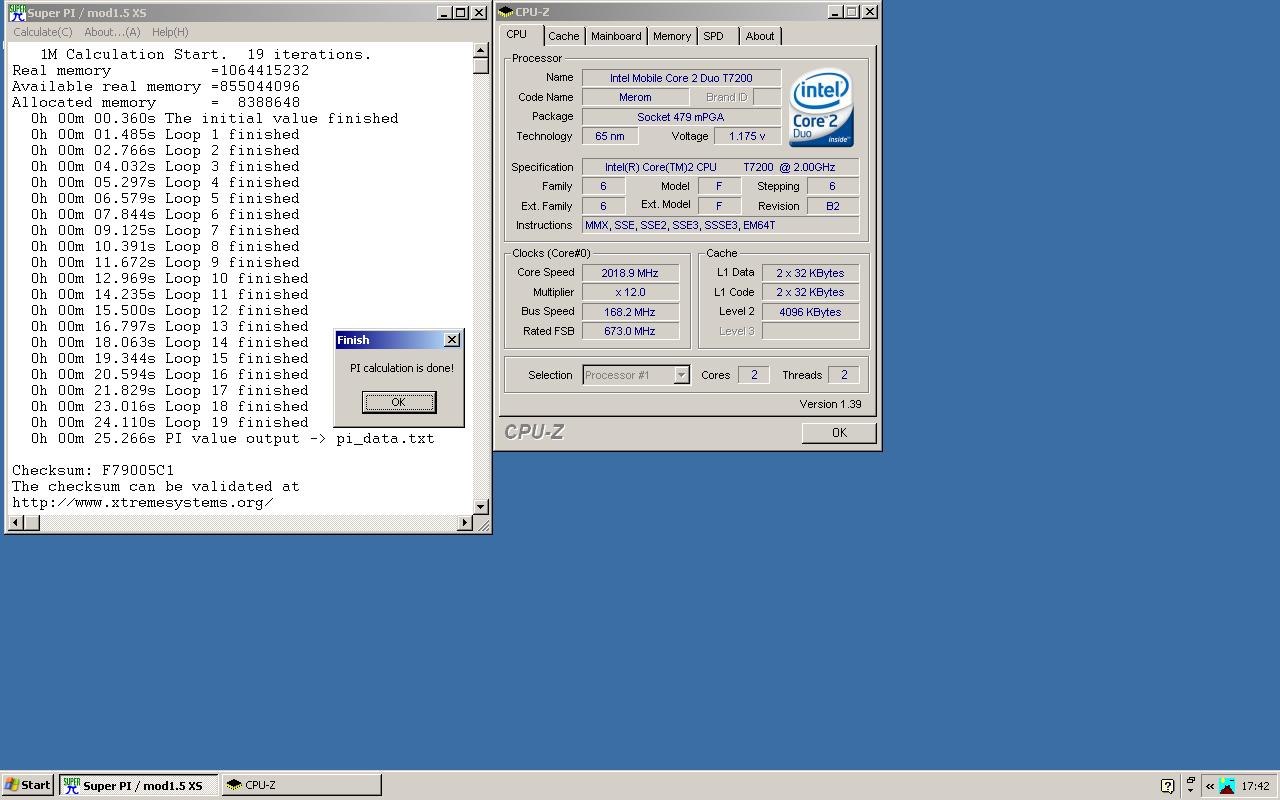1280x800 pixels.
Task: Click the Stepping field showing 6
Action: pyautogui.click(x=832, y=186)
